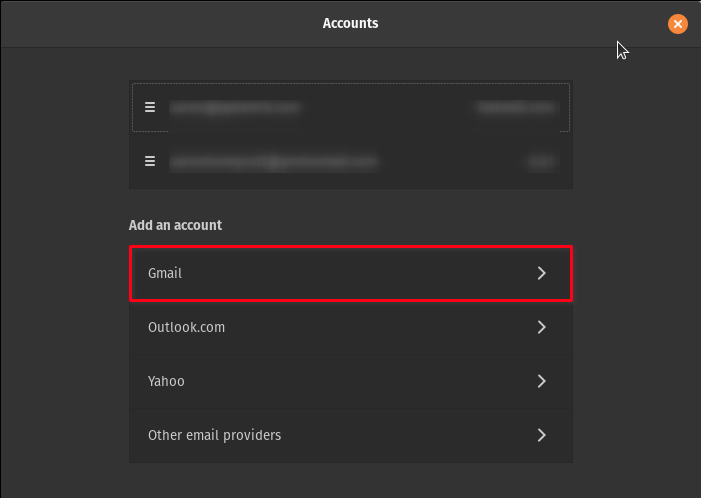The image size is (701, 498).
Task: Add a Gmail account
Action: coord(351,273)
